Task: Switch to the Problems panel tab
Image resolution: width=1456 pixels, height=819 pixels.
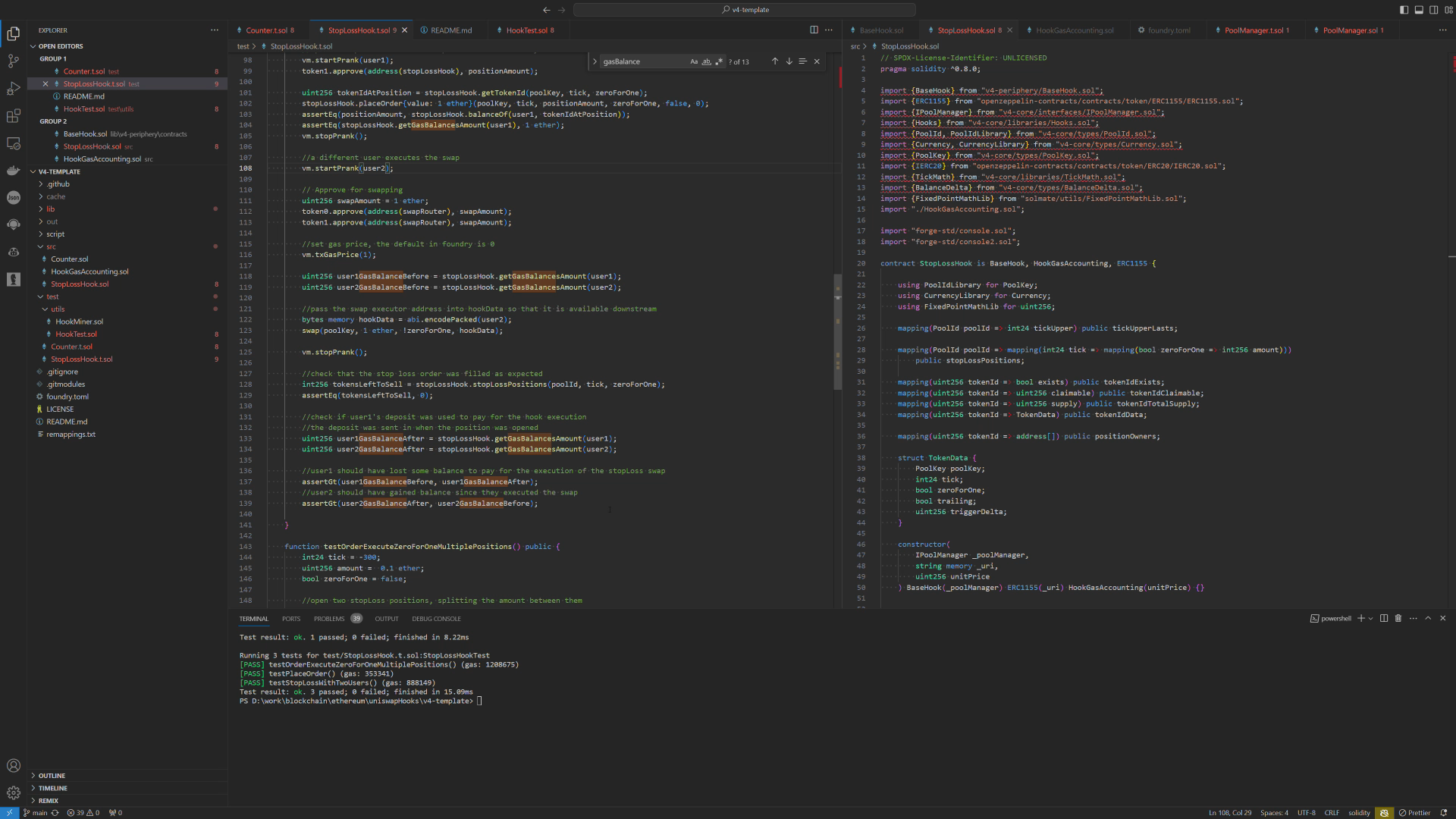Action: [x=337, y=619]
